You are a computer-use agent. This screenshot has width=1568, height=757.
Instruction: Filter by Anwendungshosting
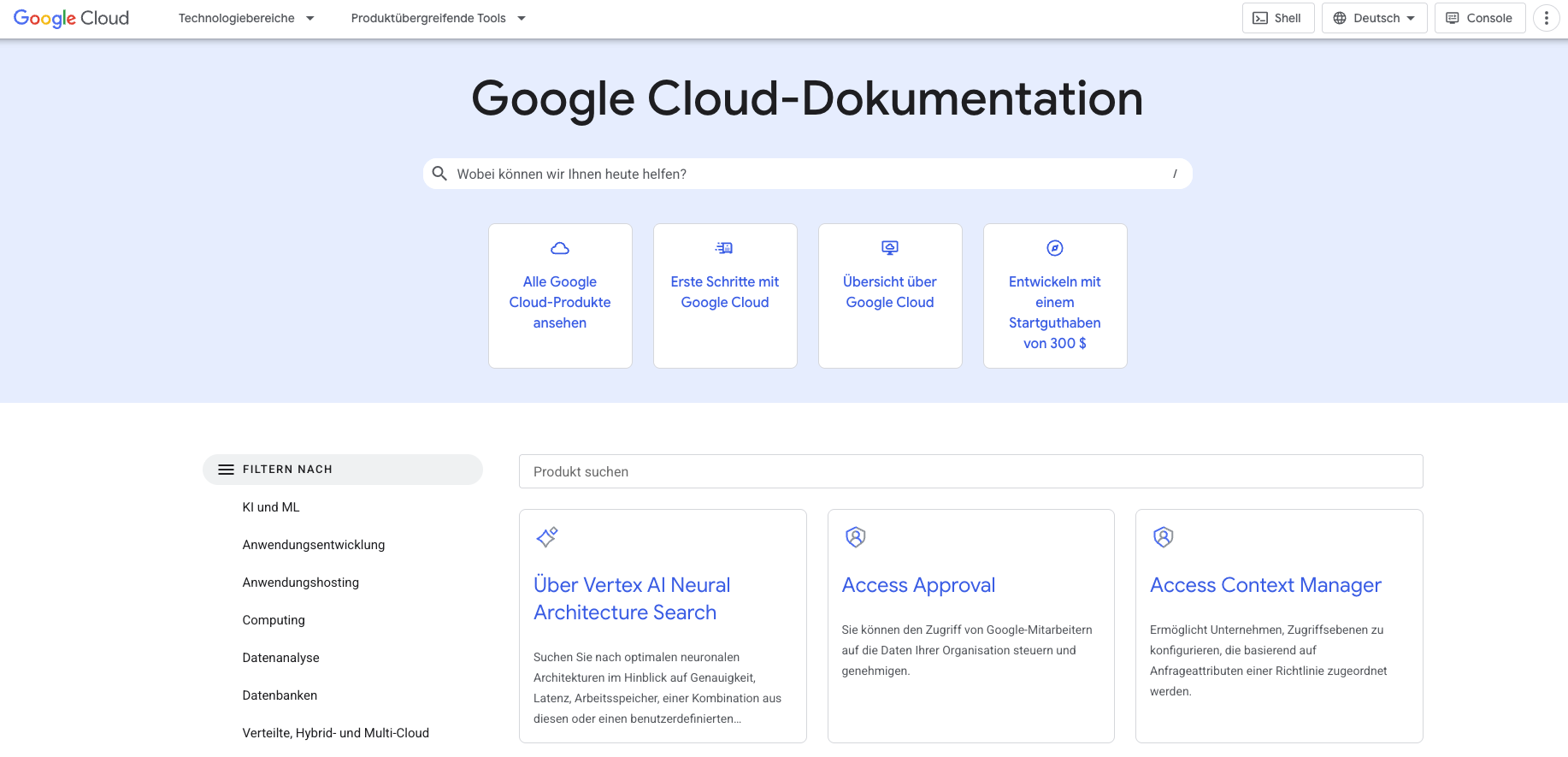tap(301, 583)
